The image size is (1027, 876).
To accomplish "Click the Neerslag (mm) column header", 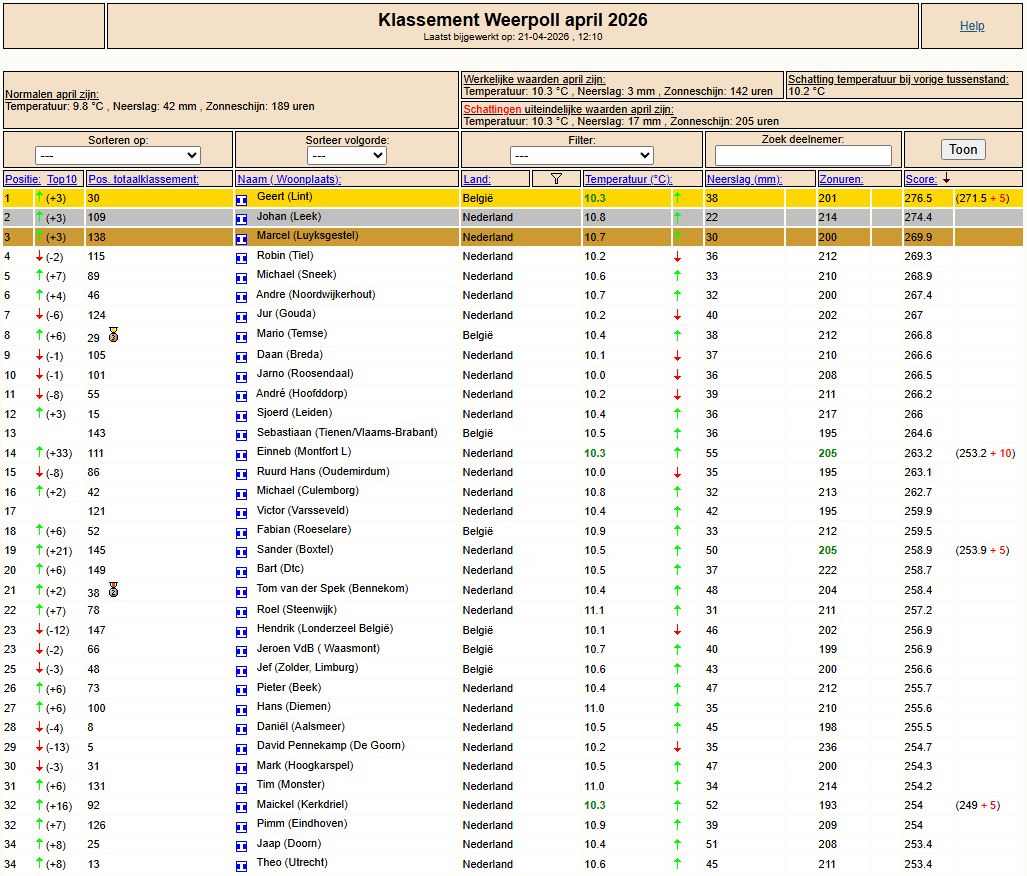I will [x=744, y=179].
